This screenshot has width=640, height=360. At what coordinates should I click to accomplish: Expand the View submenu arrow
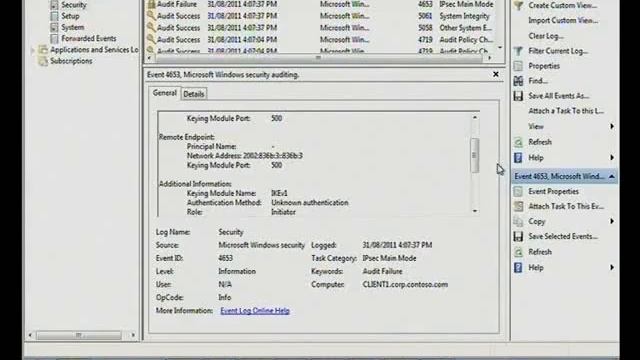click(612, 127)
